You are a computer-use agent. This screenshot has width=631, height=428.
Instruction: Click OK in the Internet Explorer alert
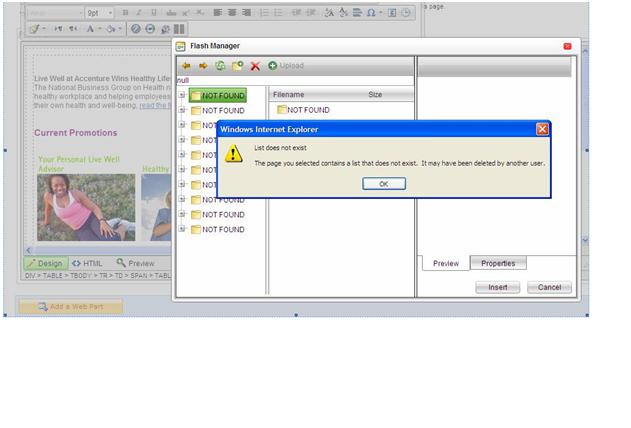pyautogui.click(x=384, y=184)
